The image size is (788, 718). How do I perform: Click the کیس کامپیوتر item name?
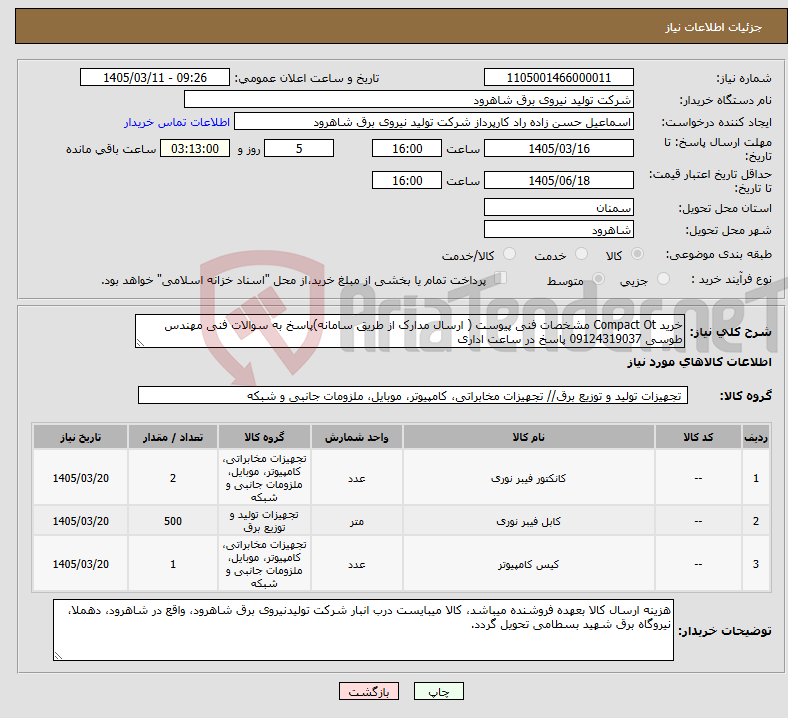click(529, 565)
